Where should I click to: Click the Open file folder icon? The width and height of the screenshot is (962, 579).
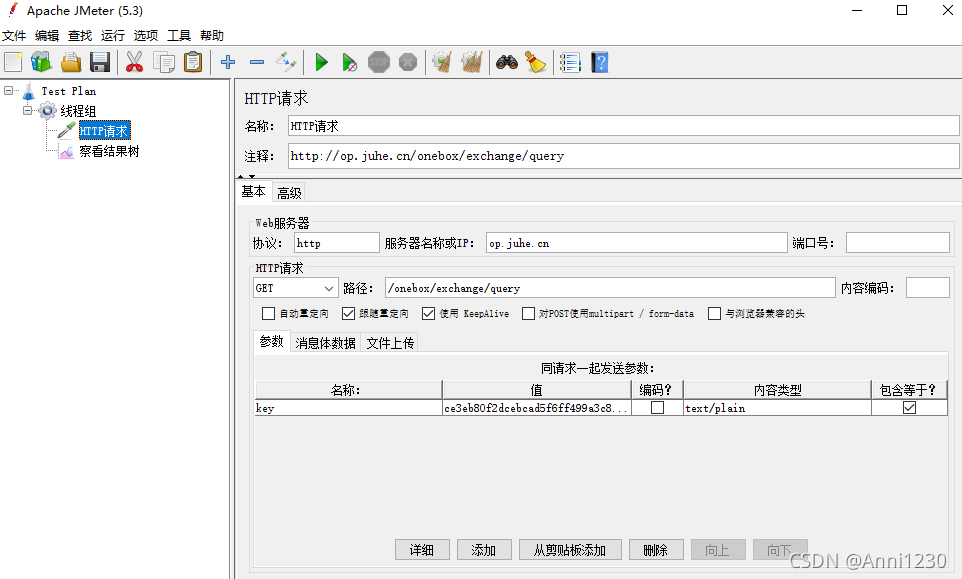pos(71,63)
